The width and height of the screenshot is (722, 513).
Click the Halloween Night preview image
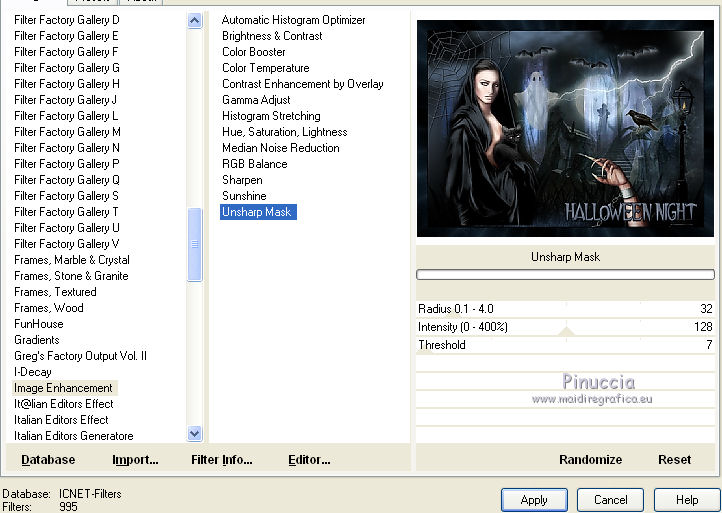click(565, 128)
